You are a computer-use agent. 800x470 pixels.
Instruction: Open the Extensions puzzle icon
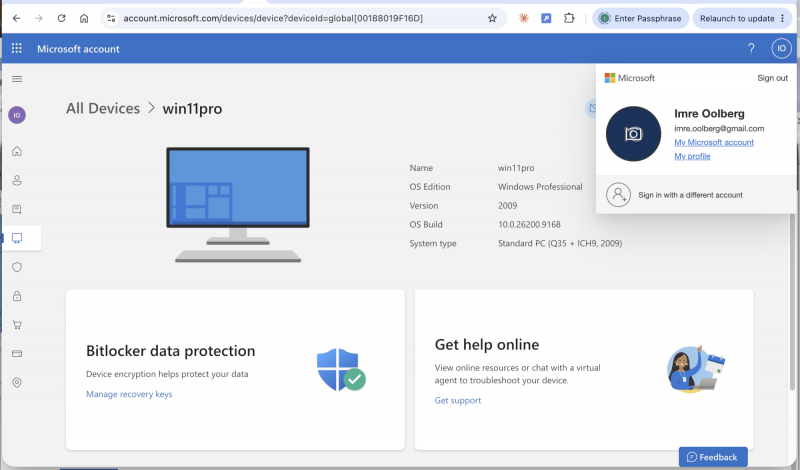click(569, 18)
